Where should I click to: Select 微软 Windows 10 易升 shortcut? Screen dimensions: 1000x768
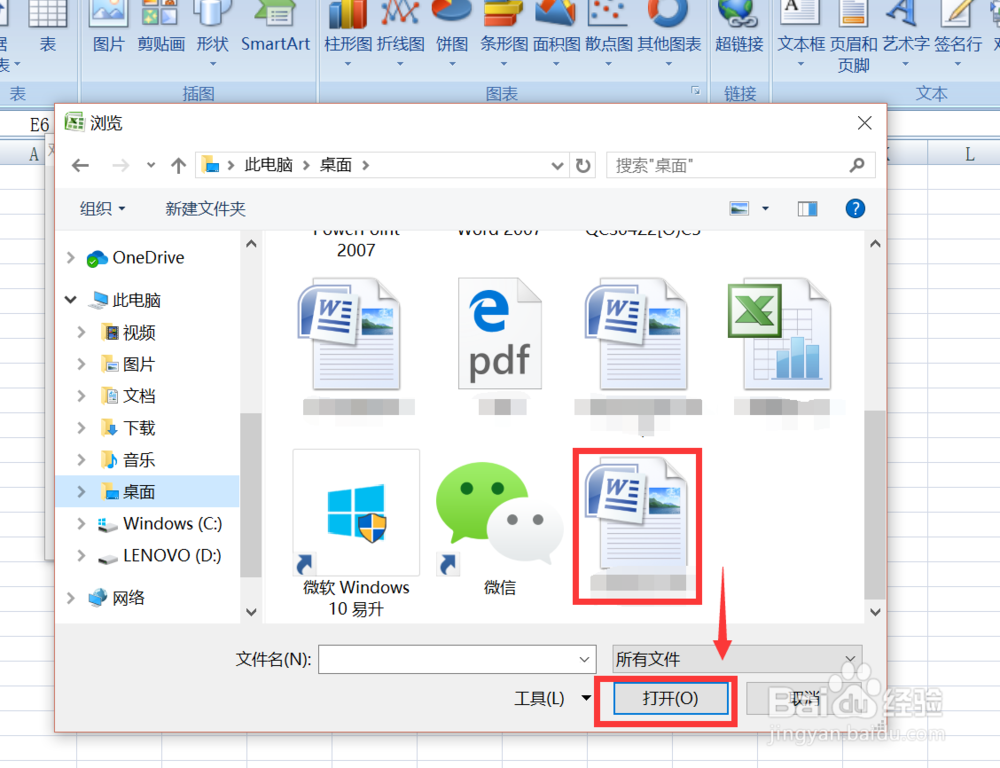pos(356,533)
